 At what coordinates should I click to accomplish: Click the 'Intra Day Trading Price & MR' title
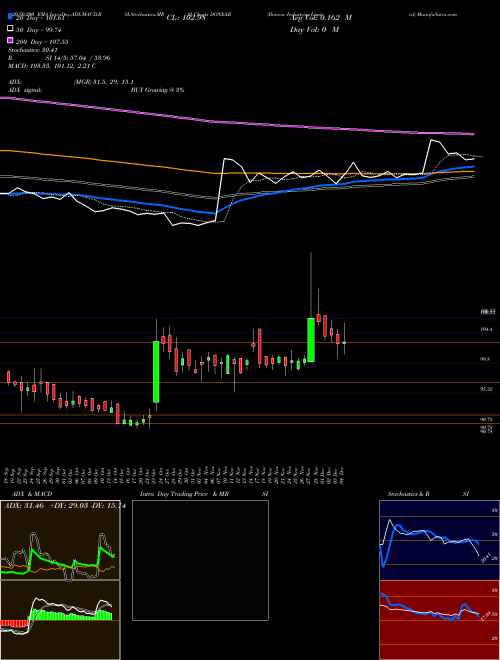(184, 494)
